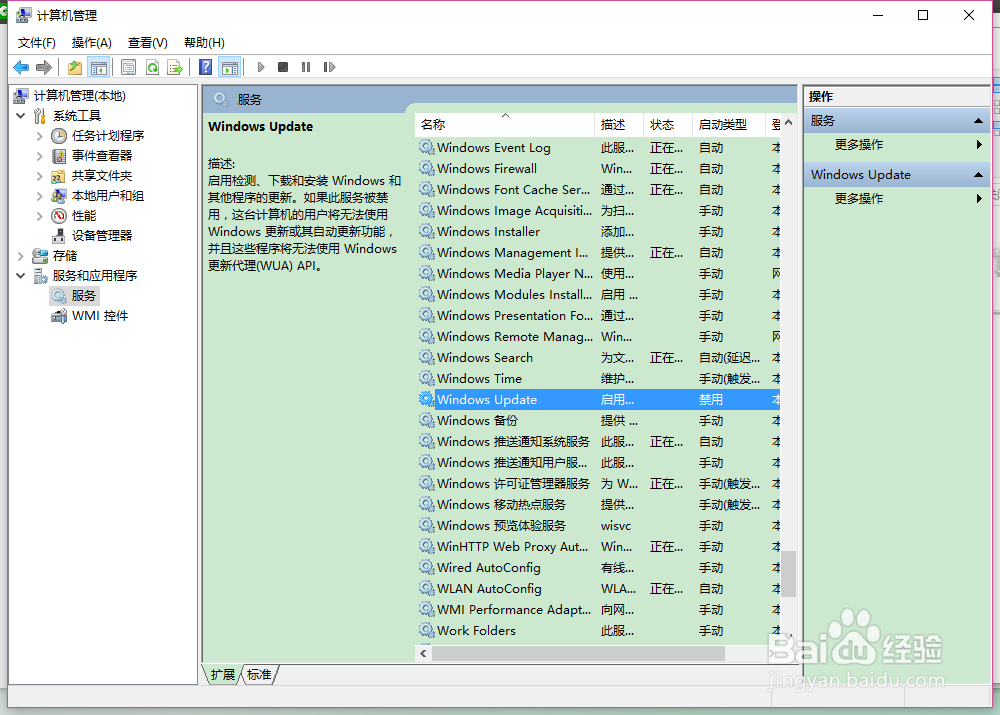This screenshot has width=1000, height=715.
Task: Select 存储 tree node
Action: [x=65, y=256]
